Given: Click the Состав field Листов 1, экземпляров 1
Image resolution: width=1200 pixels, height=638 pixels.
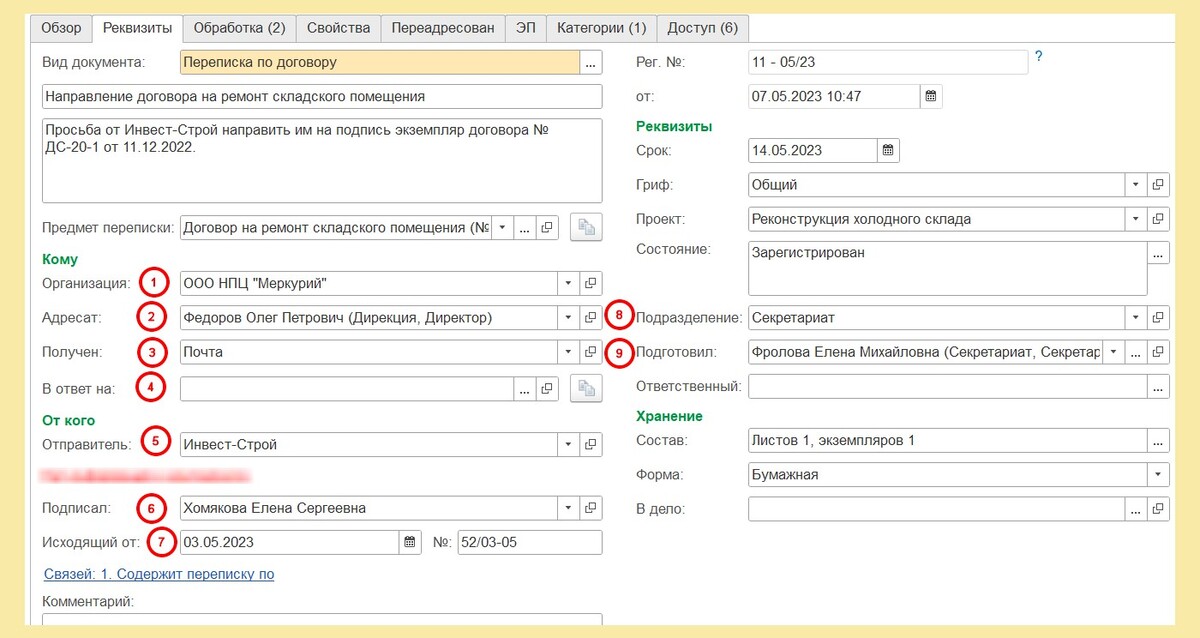Looking at the screenshot, I should click(947, 440).
